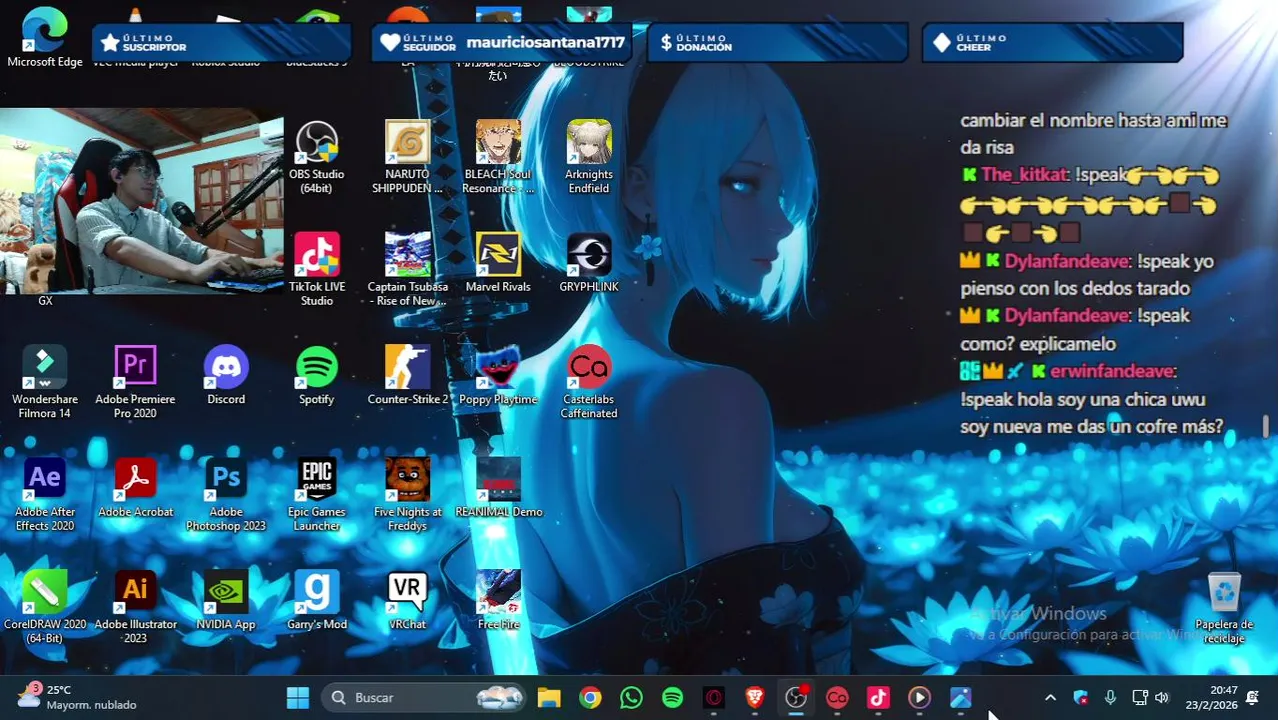The image size is (1278, 720).
Task: Open NARUTO SHIPPUDEN game shortcut
Action: [x=407, y=158]
